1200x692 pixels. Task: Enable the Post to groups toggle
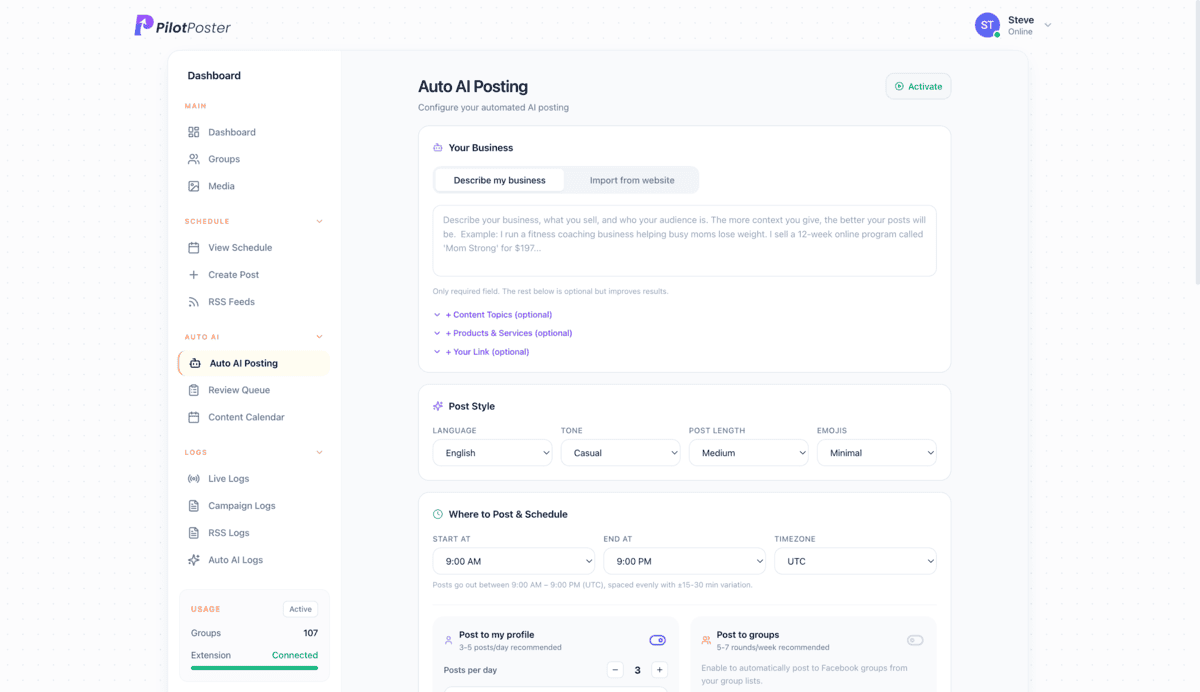[915, 639]
